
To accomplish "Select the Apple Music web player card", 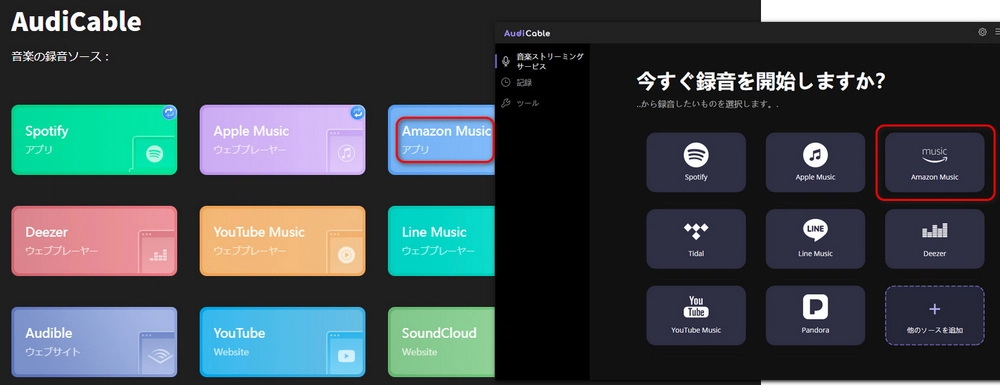I will (x=283, y=140).
